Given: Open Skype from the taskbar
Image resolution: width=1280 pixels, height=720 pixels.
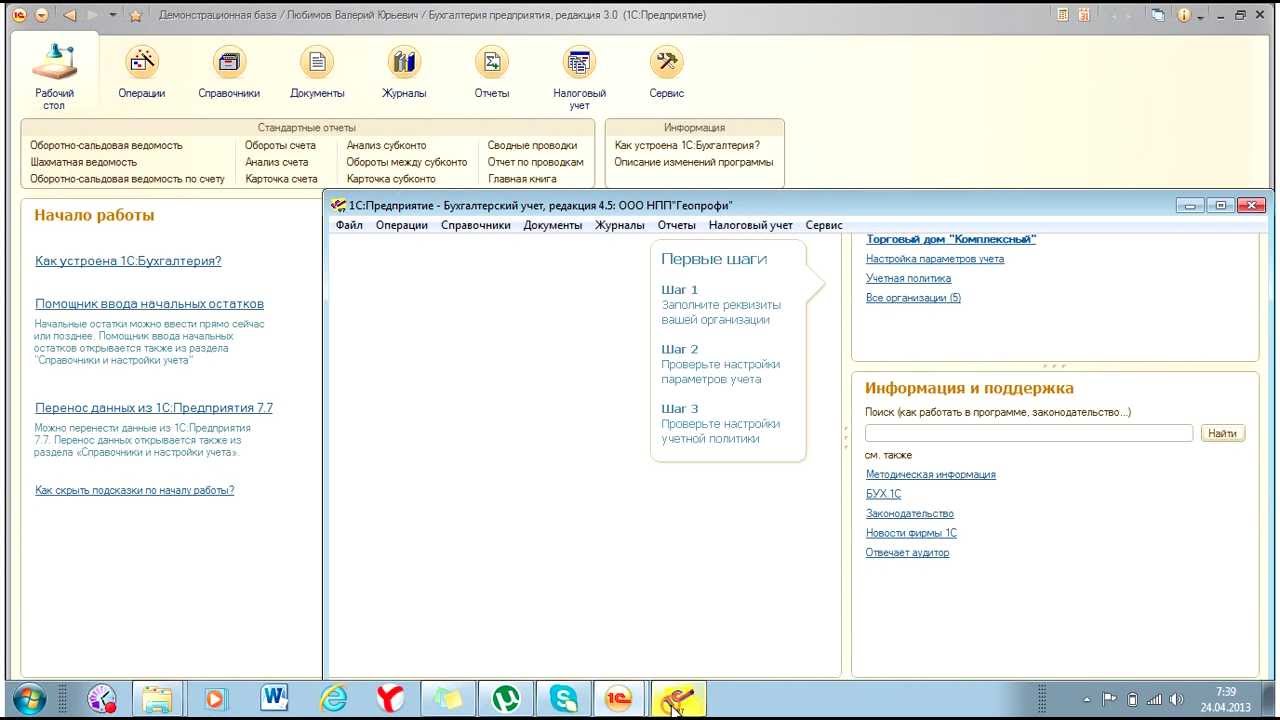Looking at the screenshot, I should pyautogui.click(x=563, y=698).
